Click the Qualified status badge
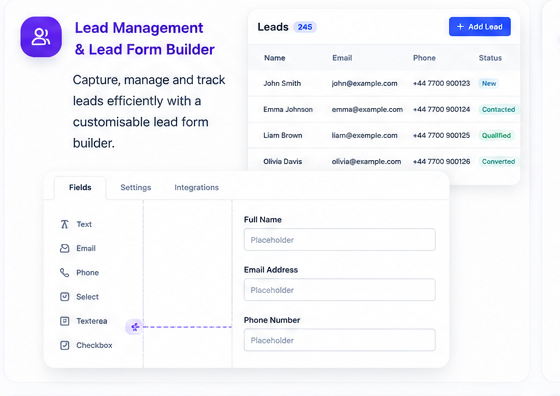The image size is (560, 396). tap(496, 135)
